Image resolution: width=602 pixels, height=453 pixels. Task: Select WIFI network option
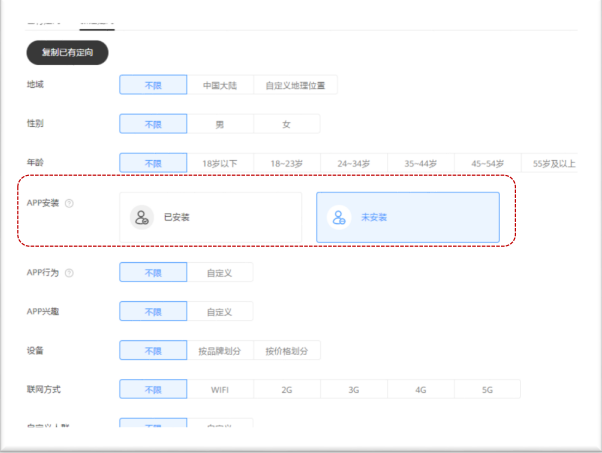pyautogui.click(x=220, y=390)
